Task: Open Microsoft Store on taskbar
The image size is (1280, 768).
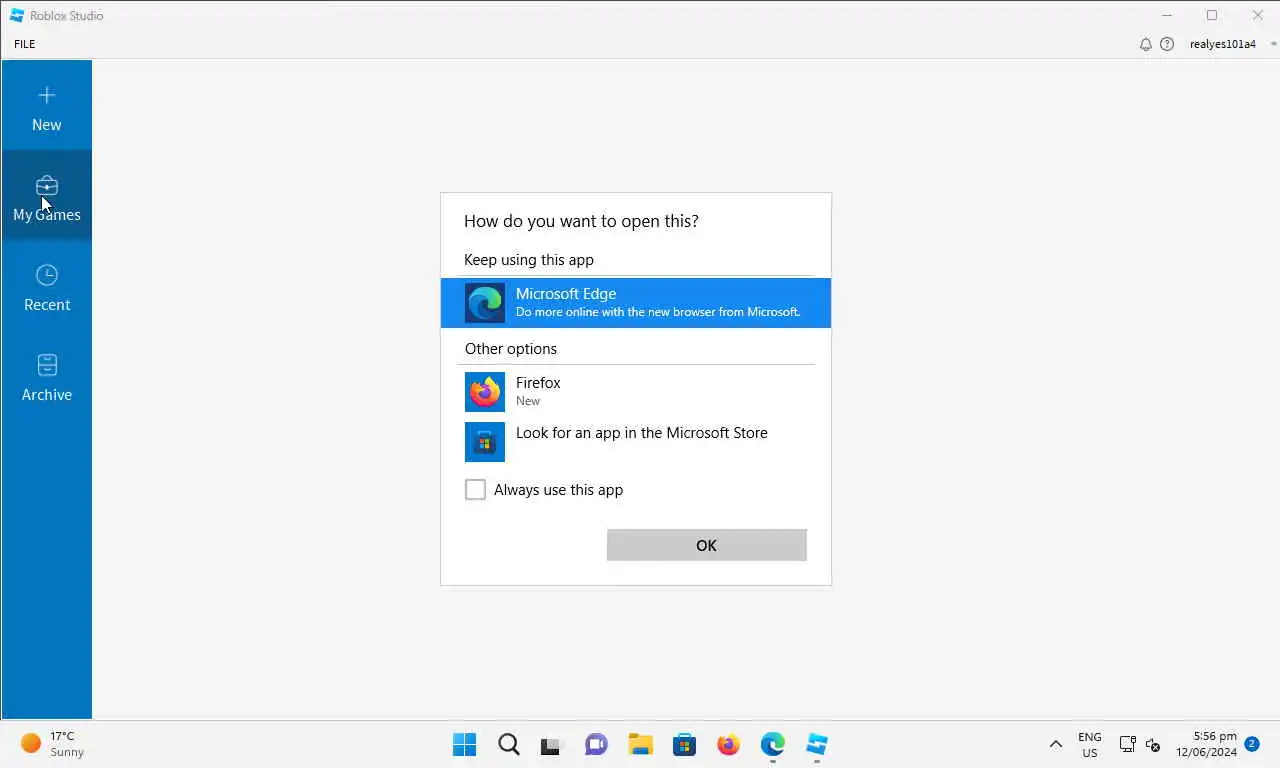Action: click(685, 745)
